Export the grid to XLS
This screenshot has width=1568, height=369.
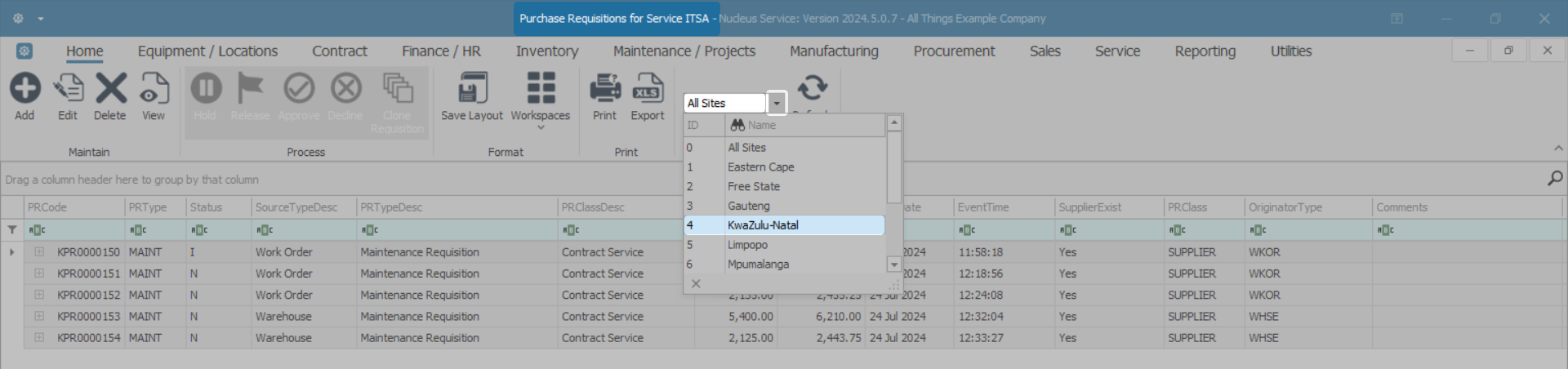648,89
